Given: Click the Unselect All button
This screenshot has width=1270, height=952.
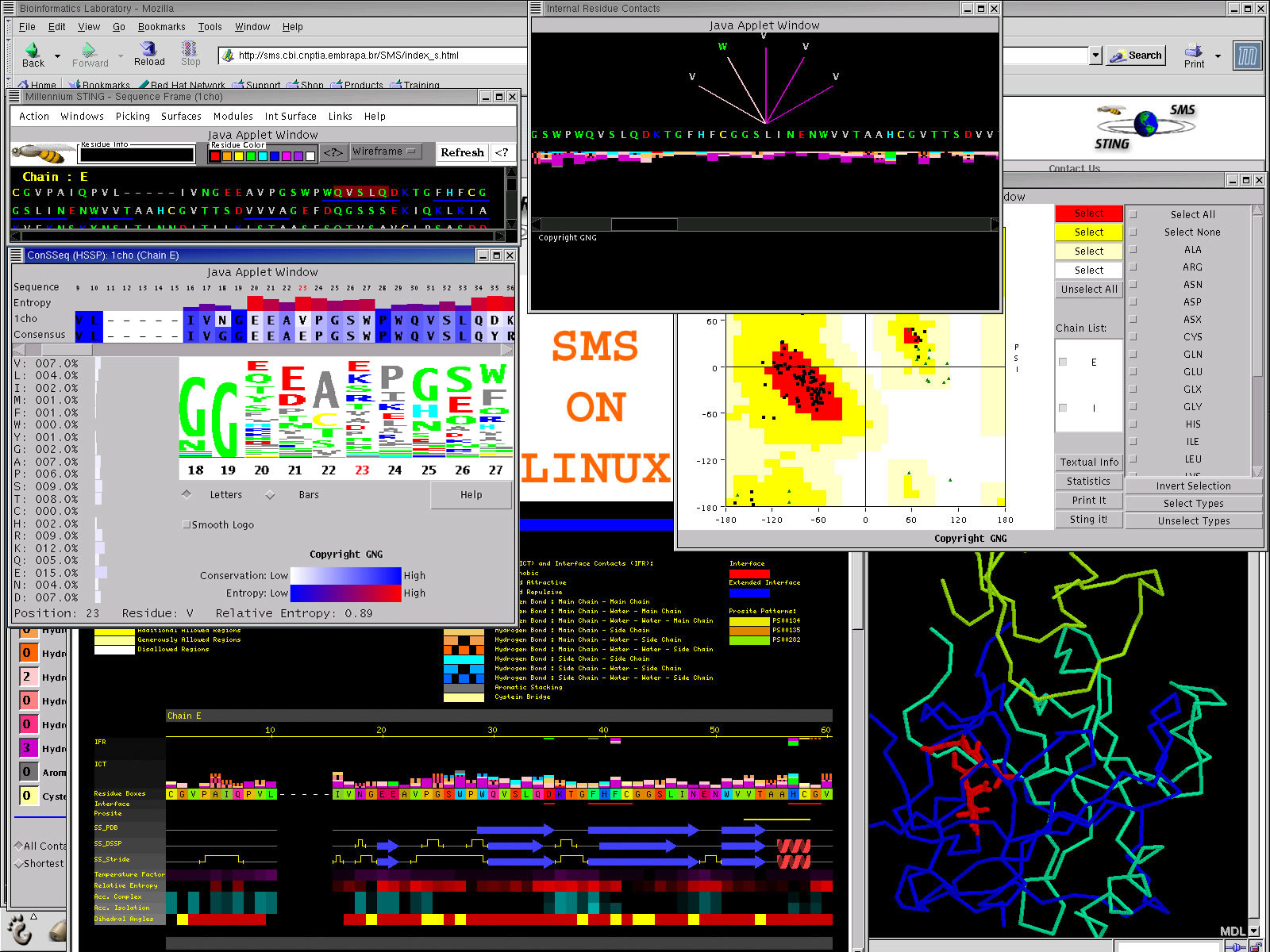Looking at the screenshot, I should pyautogui.click(x=1088, y=290).
